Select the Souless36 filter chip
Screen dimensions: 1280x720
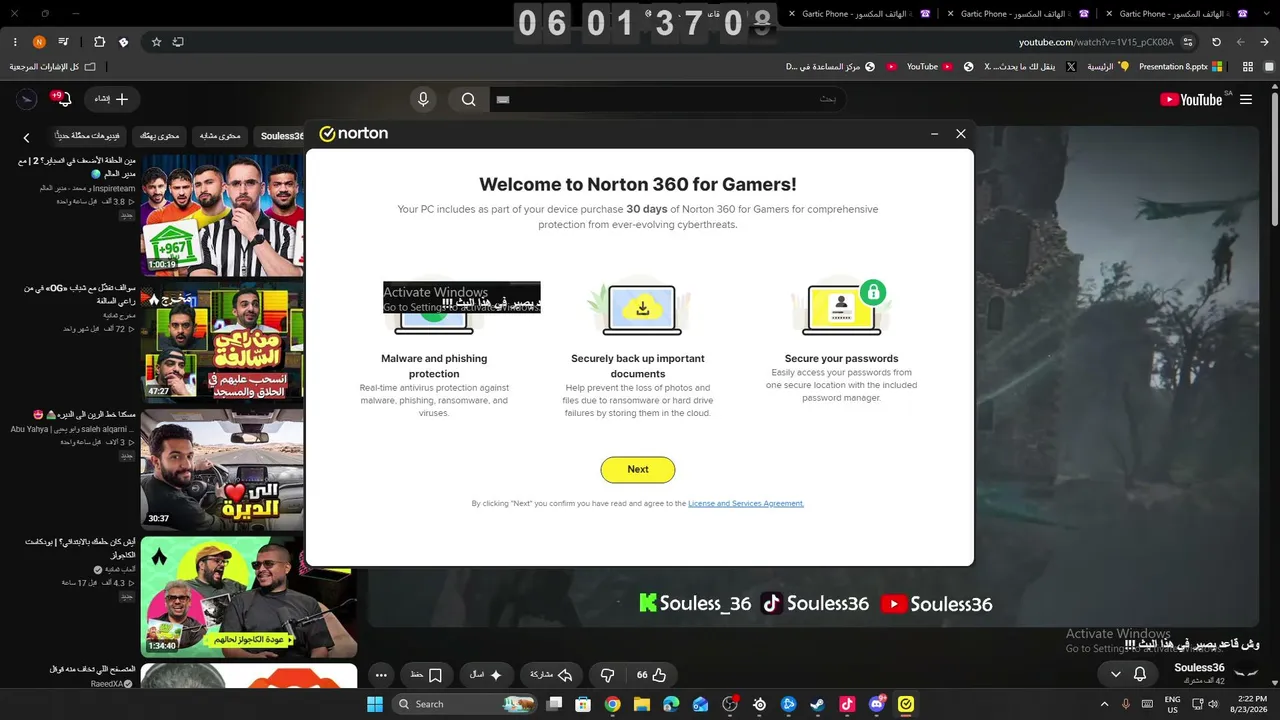click(x=281, y=136)
